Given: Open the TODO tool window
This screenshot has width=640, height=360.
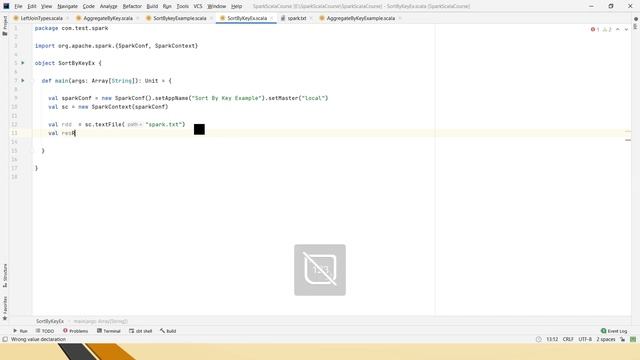Looking at the screenshot, I should click(x=45, y=331).
